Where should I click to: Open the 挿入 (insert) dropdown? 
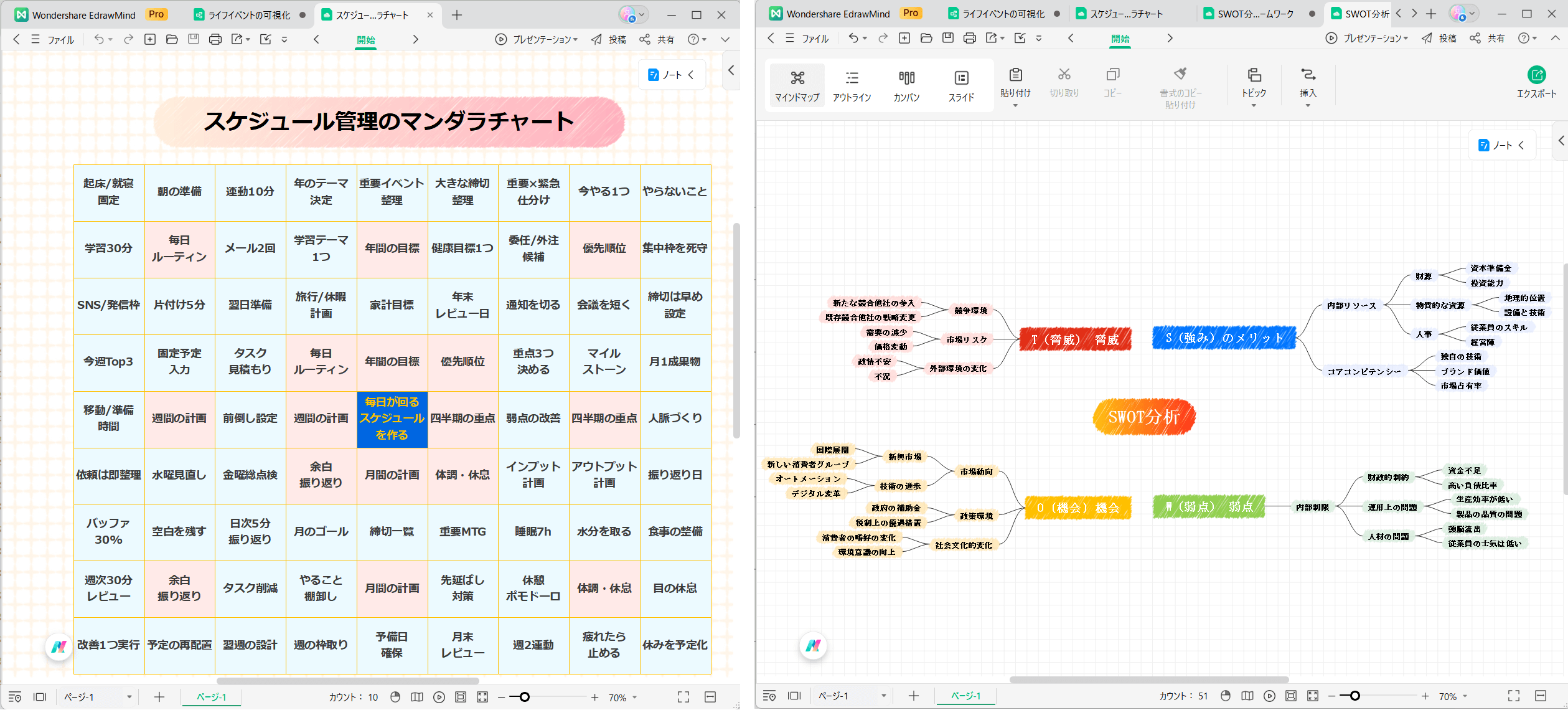click(x=1308, y=105)
